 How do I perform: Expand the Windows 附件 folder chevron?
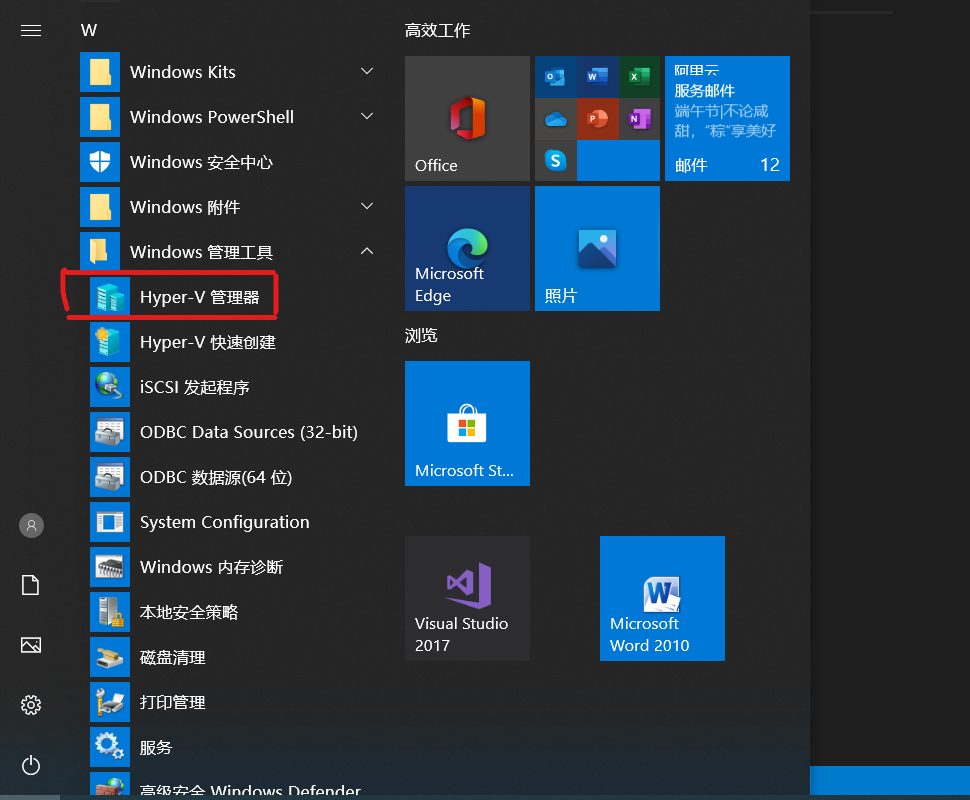[x=367, y=206]
